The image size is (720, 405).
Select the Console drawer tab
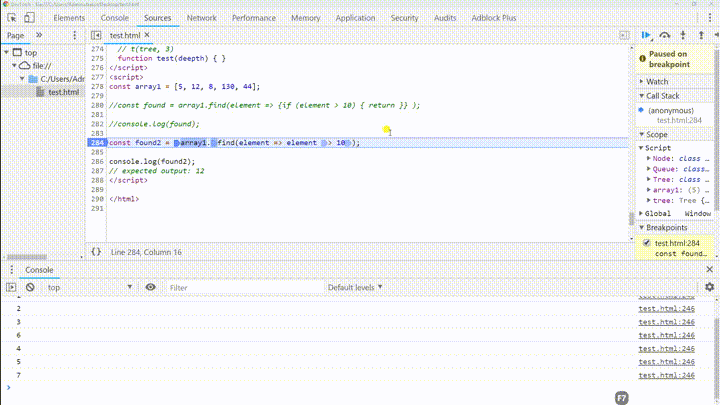pos(39,270)
